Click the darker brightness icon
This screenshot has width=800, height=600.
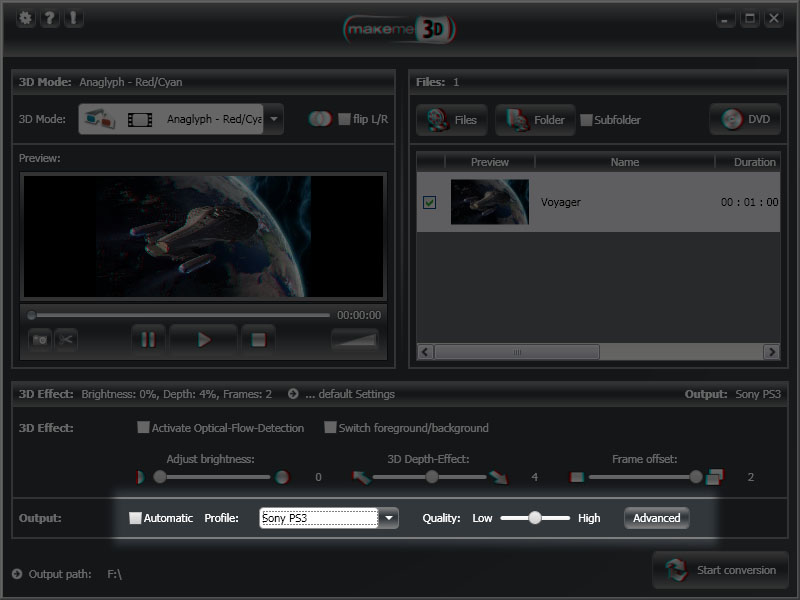[141, 477]
